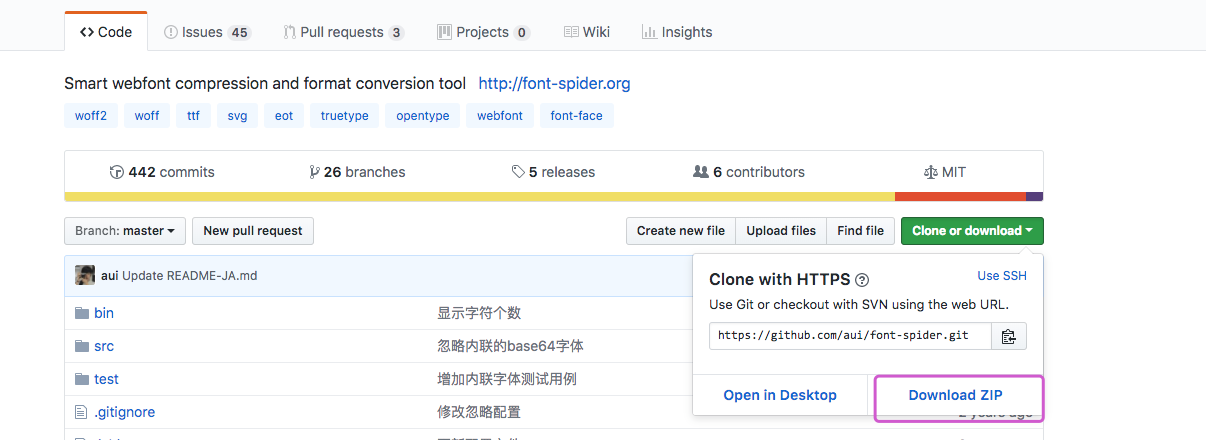Image resolution: width=1206 pixels, height=440 pixels.
Task: Select the truetype topic tag
Action: 345,116
